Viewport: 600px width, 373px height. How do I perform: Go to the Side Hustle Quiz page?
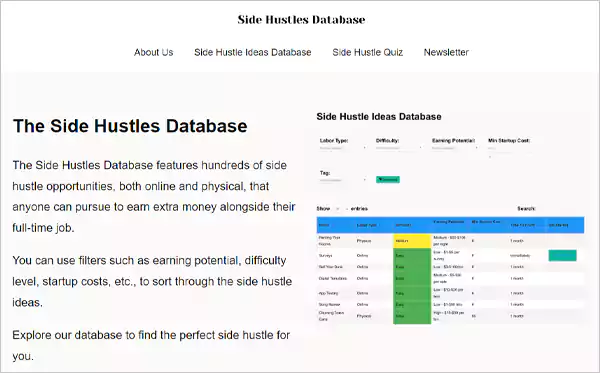(367, 52)
